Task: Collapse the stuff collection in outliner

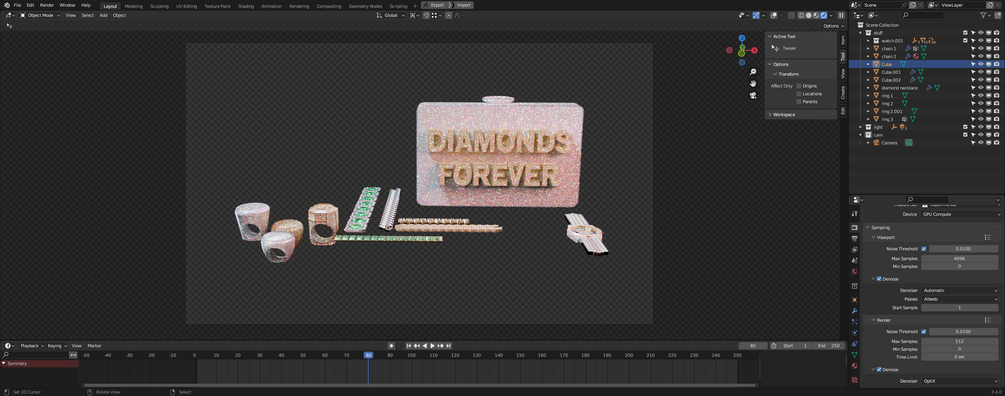Action: coord(861,33)
